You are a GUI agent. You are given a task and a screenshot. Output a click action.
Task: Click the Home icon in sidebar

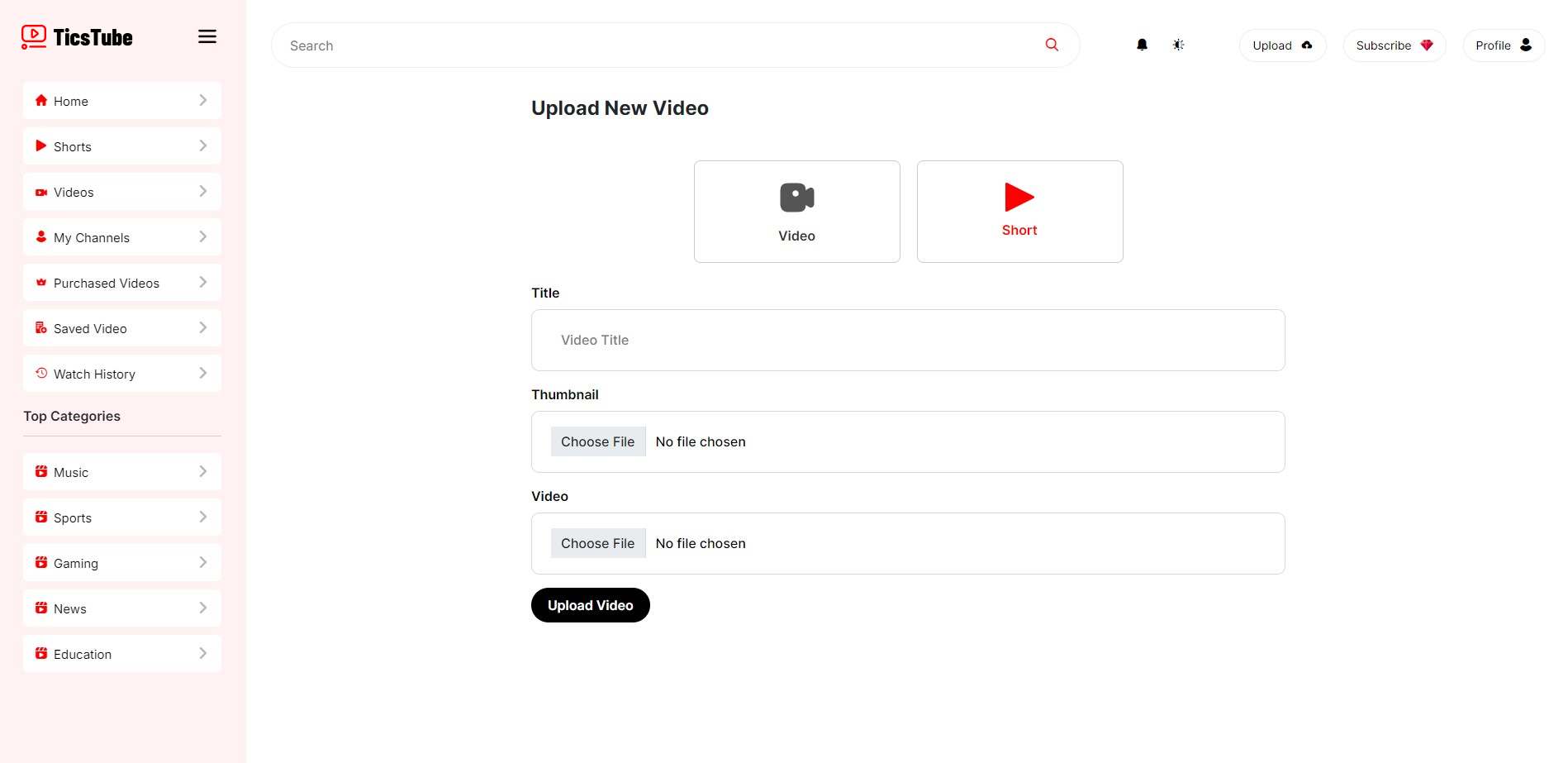(x=41, y=101)
